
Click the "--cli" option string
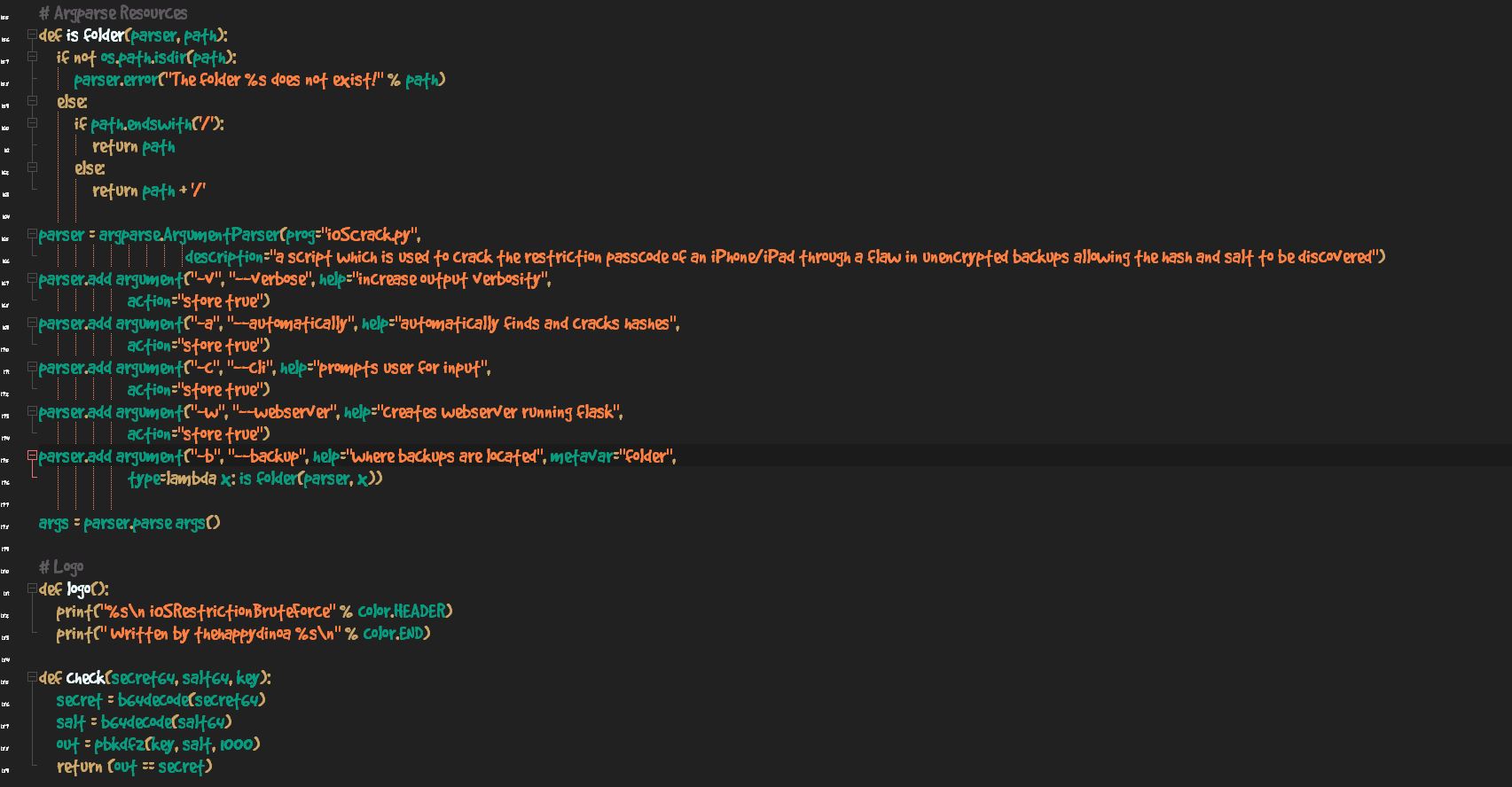point(252,368)
